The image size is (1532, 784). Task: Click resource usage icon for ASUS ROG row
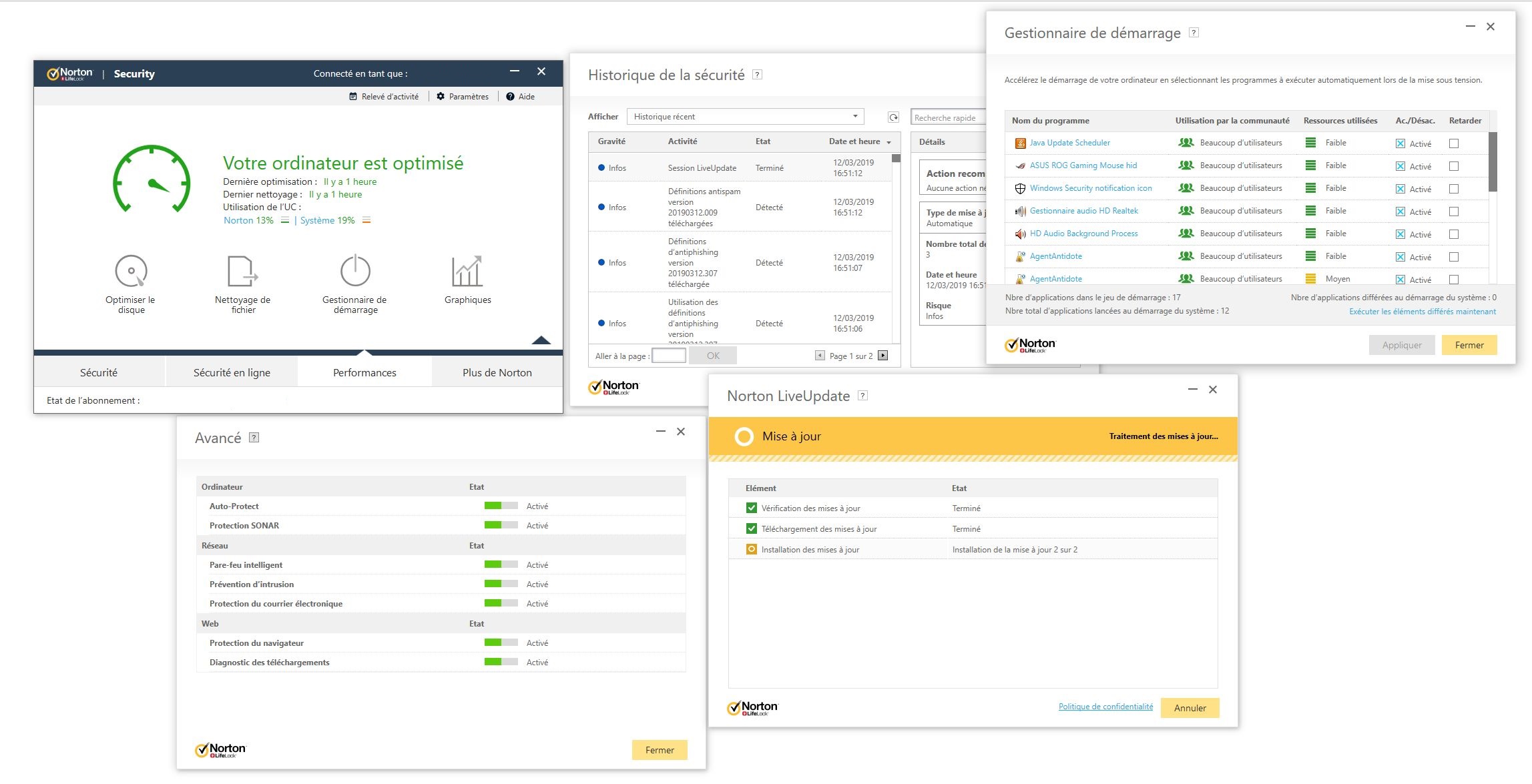[1310, 165]
